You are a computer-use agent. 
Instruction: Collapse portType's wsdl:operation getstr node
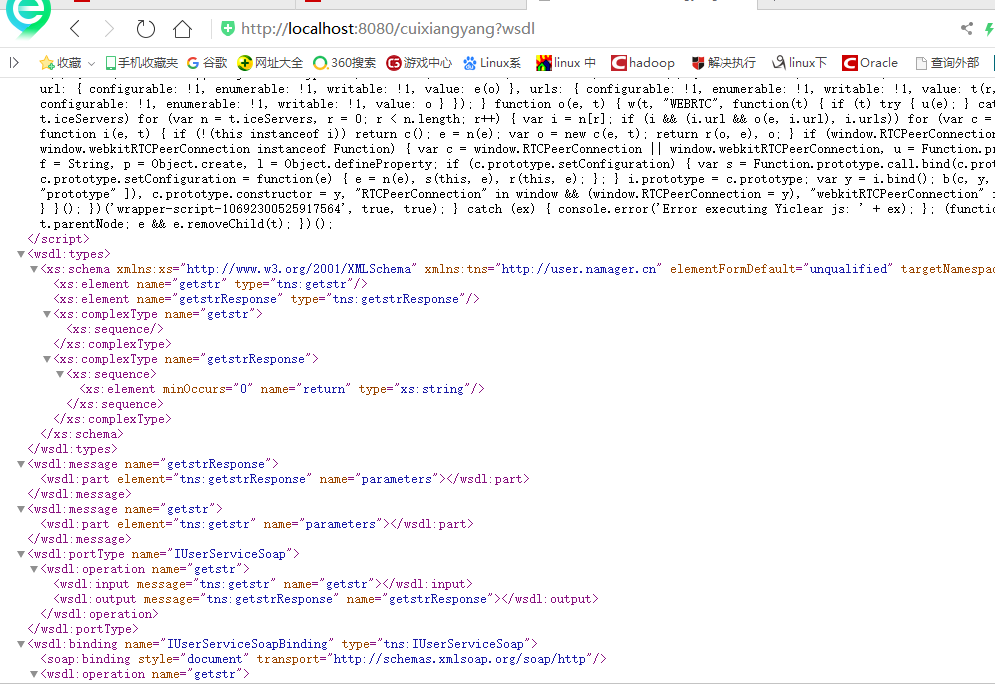tap(34, 569)
